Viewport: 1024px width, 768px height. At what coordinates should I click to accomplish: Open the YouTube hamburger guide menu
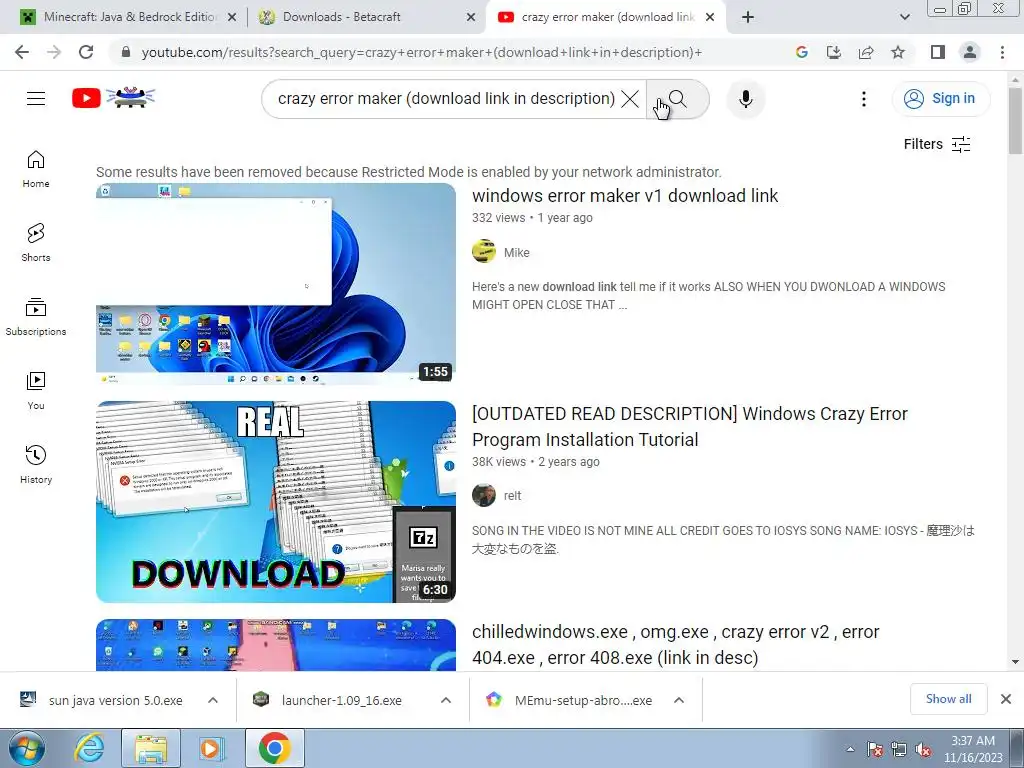click(36, 99)
